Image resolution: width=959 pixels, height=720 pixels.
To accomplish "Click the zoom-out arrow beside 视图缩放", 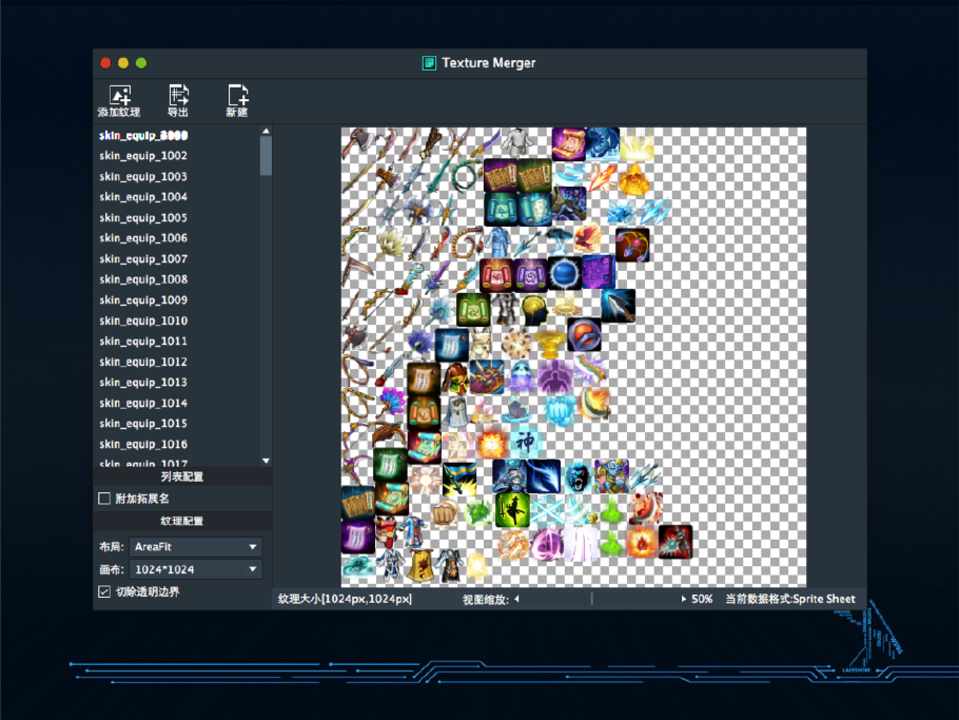I will 517,599.
